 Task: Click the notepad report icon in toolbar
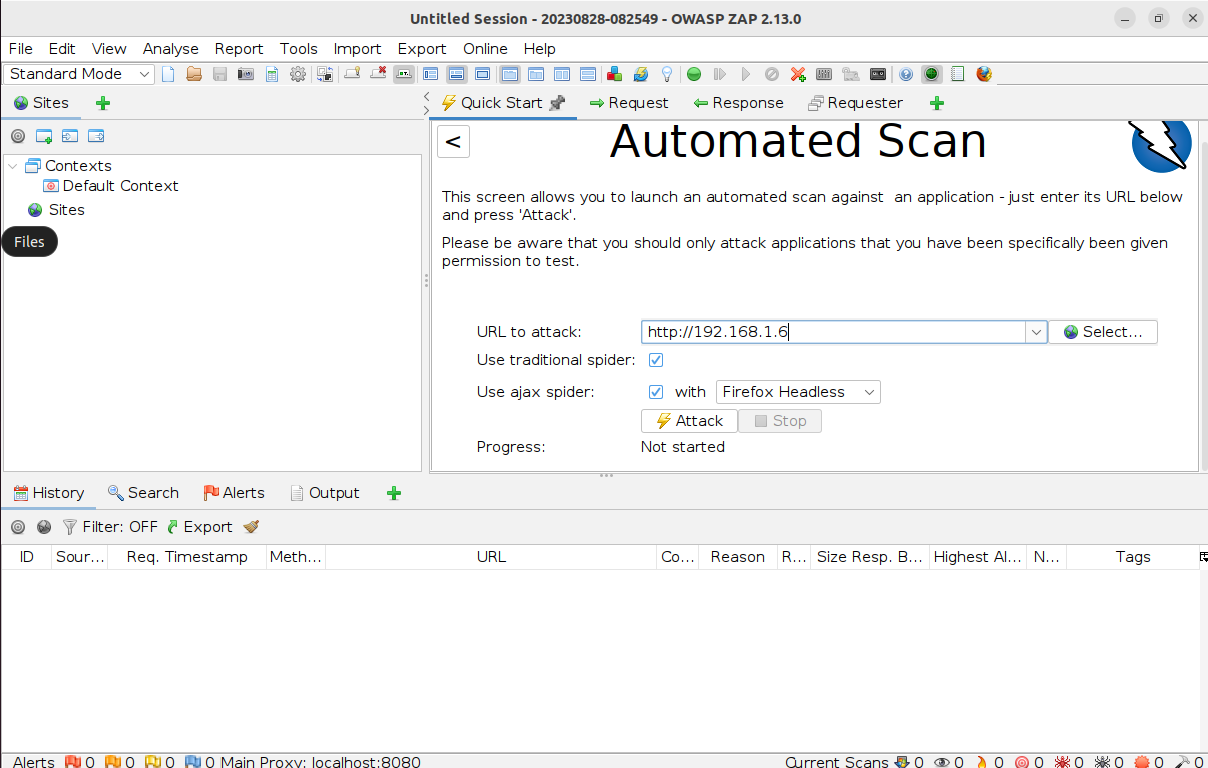pos(958,74)
